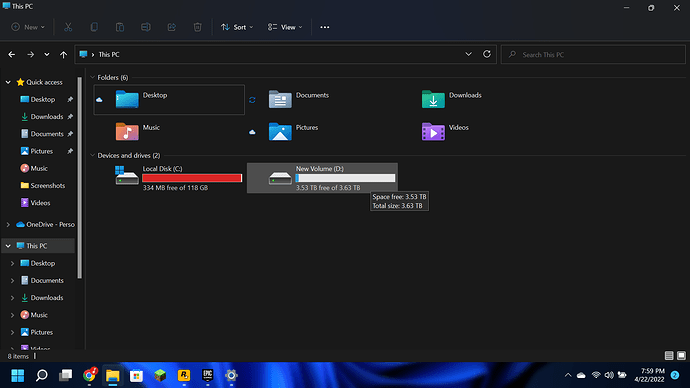
Task: Open the See more ellipsis menu
Action: [325, 27]
